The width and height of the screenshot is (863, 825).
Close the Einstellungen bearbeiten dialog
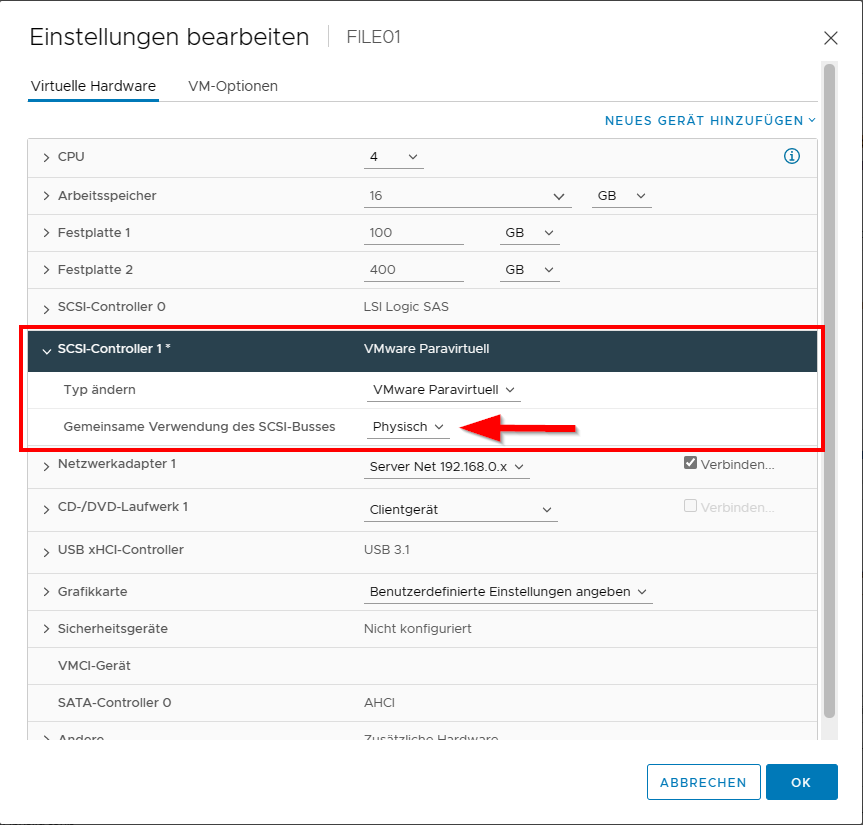pyautogui.click(x=830, y=39)
